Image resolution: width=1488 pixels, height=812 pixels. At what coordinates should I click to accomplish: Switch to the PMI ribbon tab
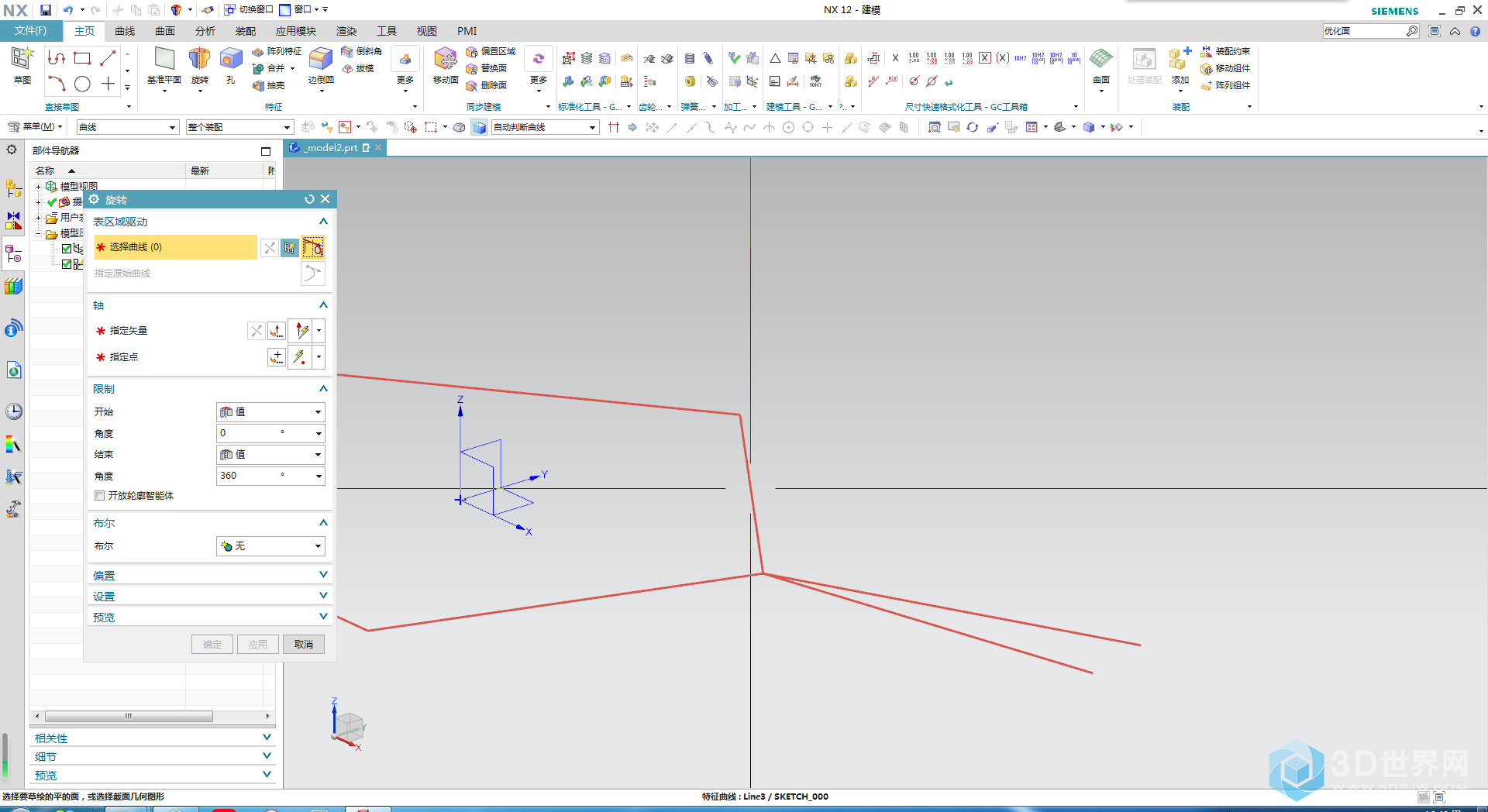click(x=467, y=31)
